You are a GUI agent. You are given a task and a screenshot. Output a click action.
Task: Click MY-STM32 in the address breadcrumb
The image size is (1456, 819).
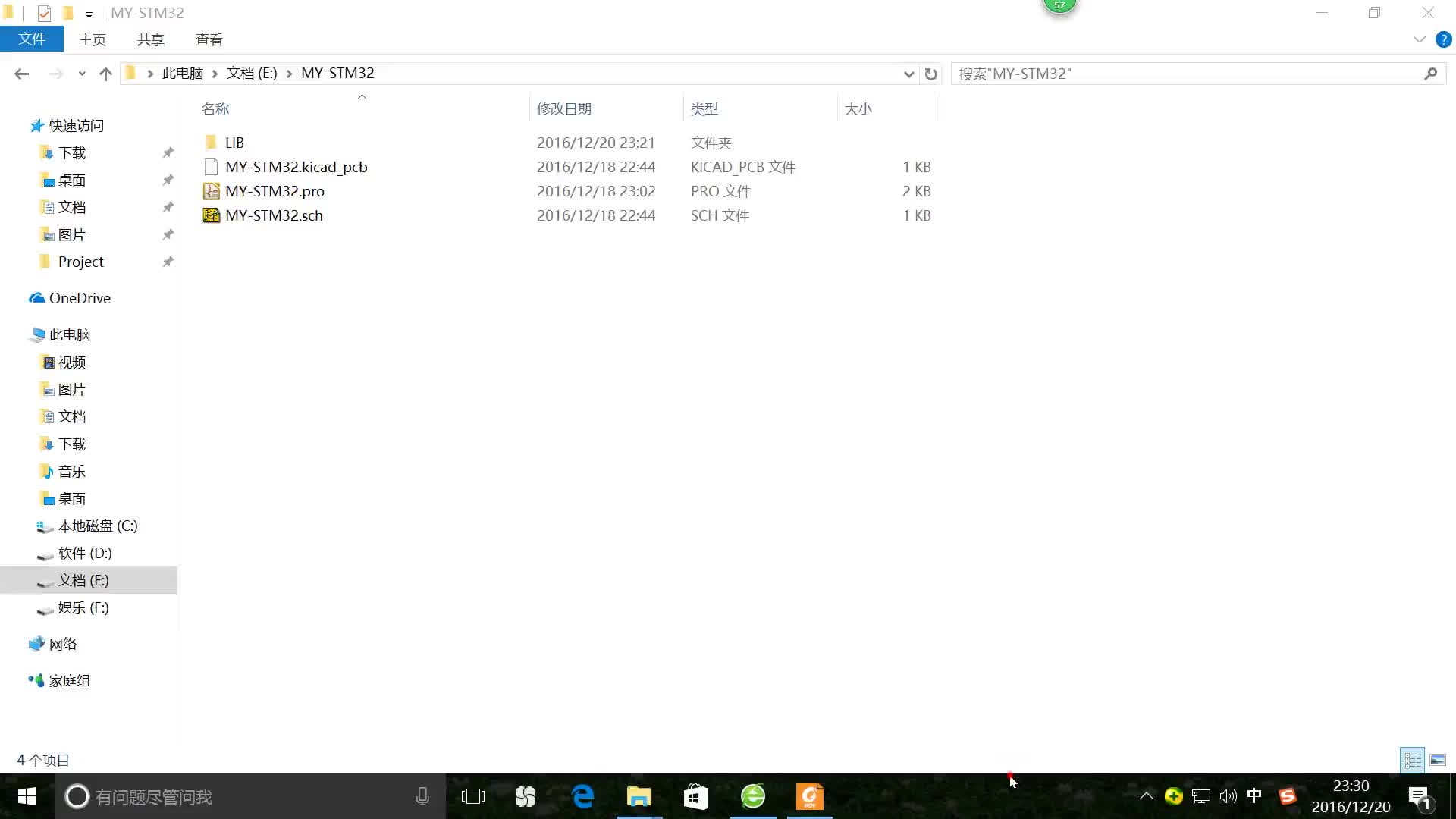(x=337, y=73)
